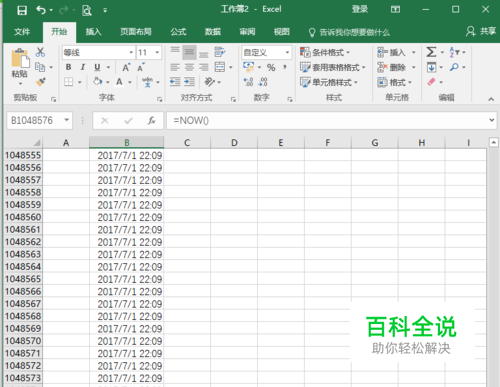Click the 条件格式 button
The width and height of the screenshot is (500, 387).
tap(325, 52)
